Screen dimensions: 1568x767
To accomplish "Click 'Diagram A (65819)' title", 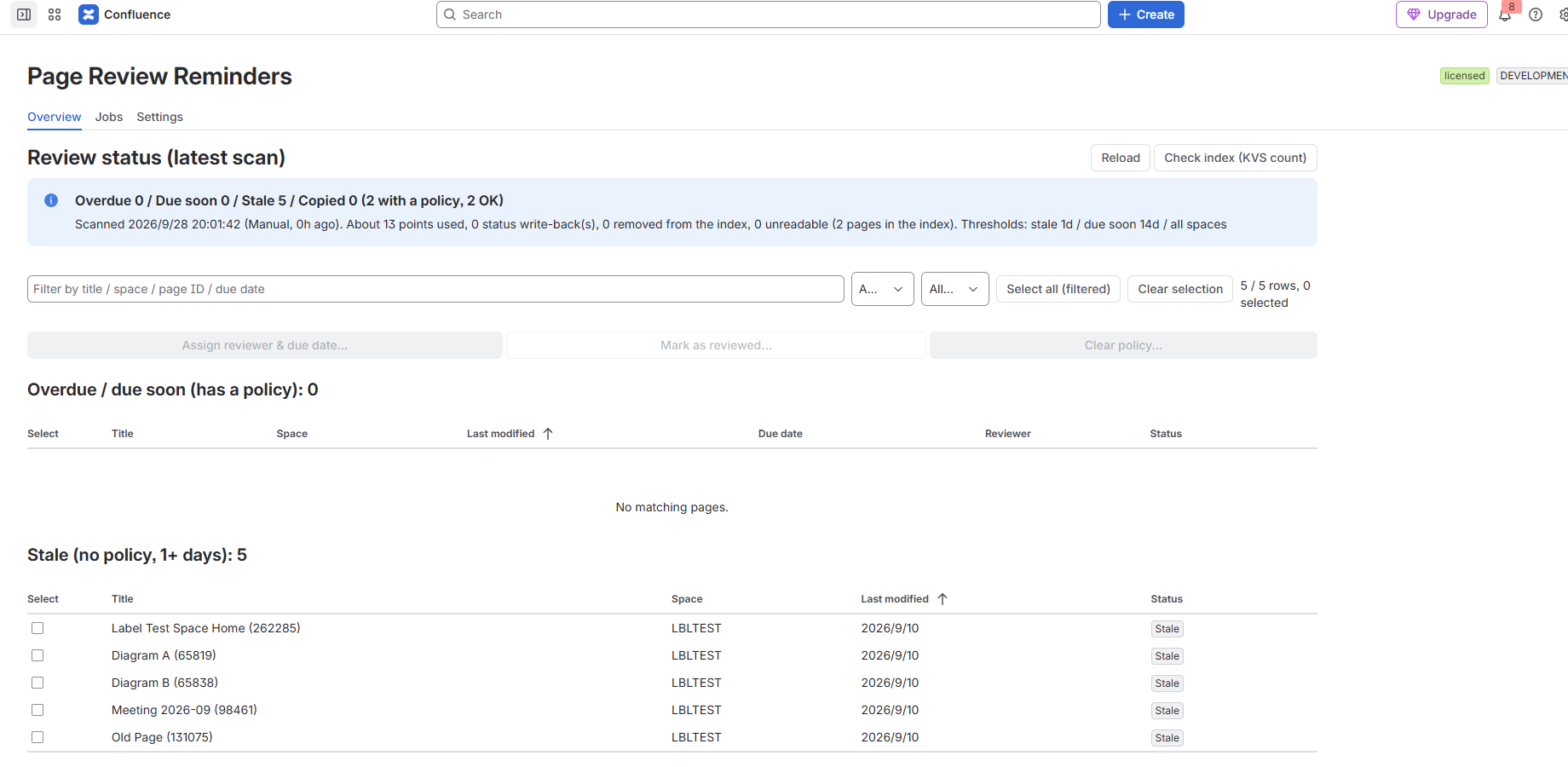I will click(x=164, y=655).
